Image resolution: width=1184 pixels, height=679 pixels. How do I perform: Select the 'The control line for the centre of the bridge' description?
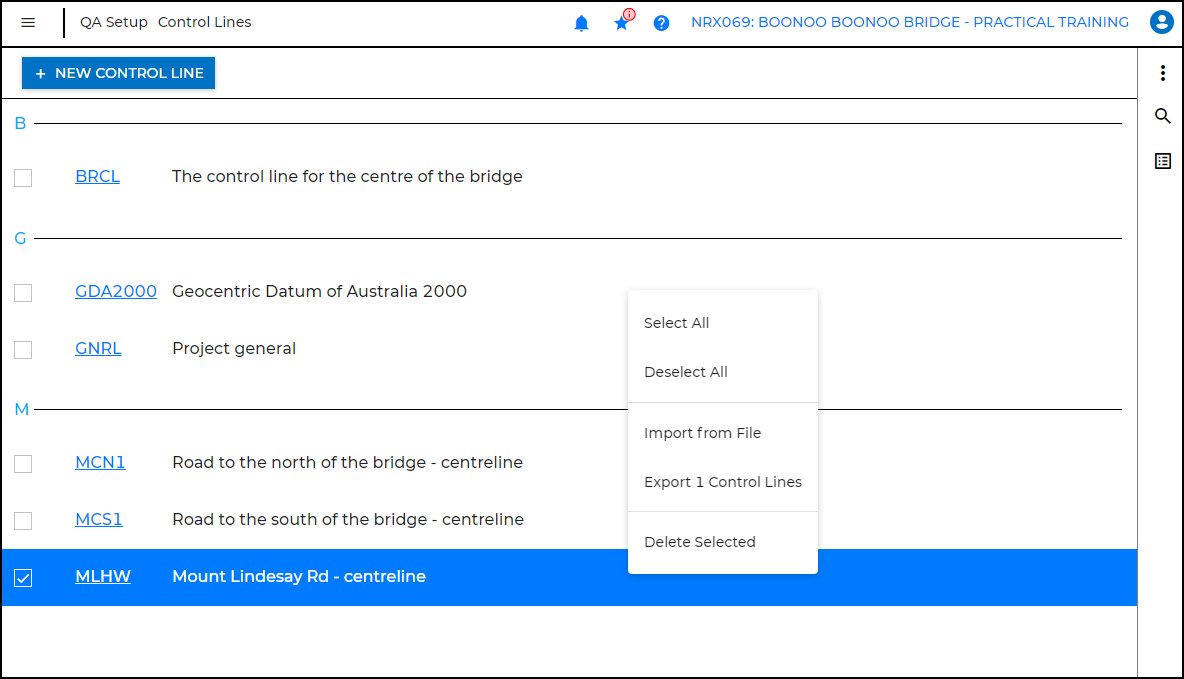point(347,177)
